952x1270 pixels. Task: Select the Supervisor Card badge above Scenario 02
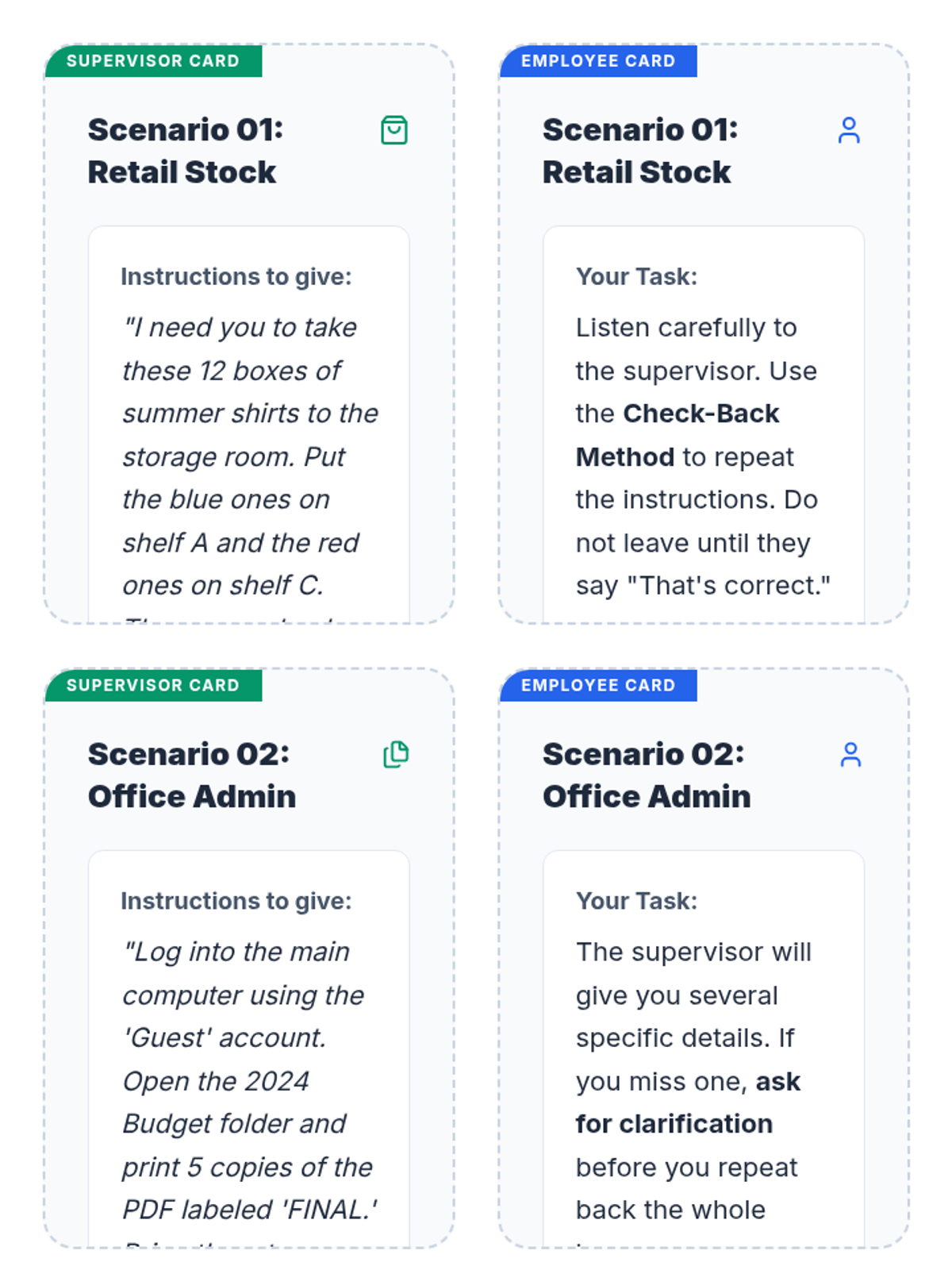tap(153, 685)
